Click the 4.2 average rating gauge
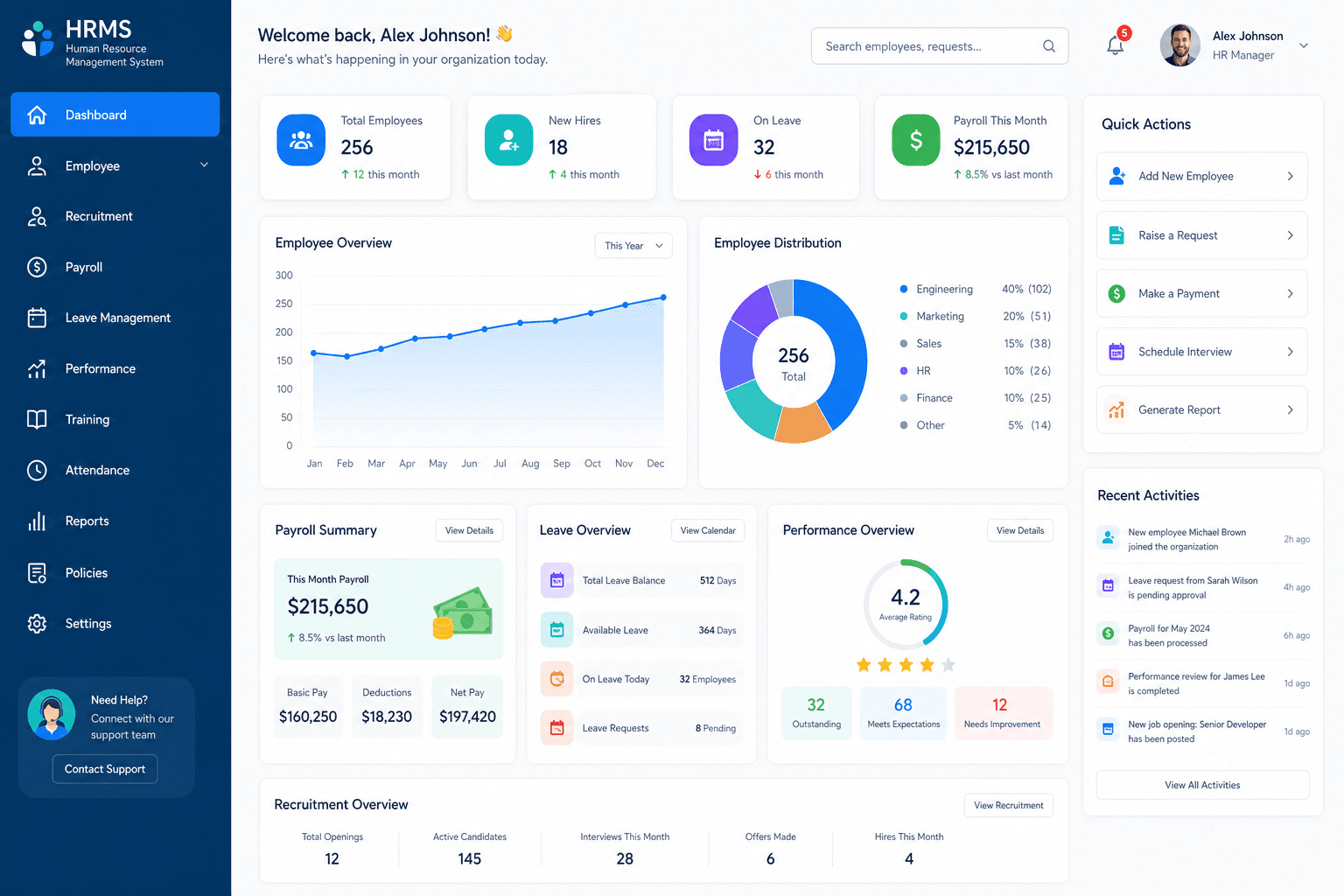 click(x=906, y=604)
